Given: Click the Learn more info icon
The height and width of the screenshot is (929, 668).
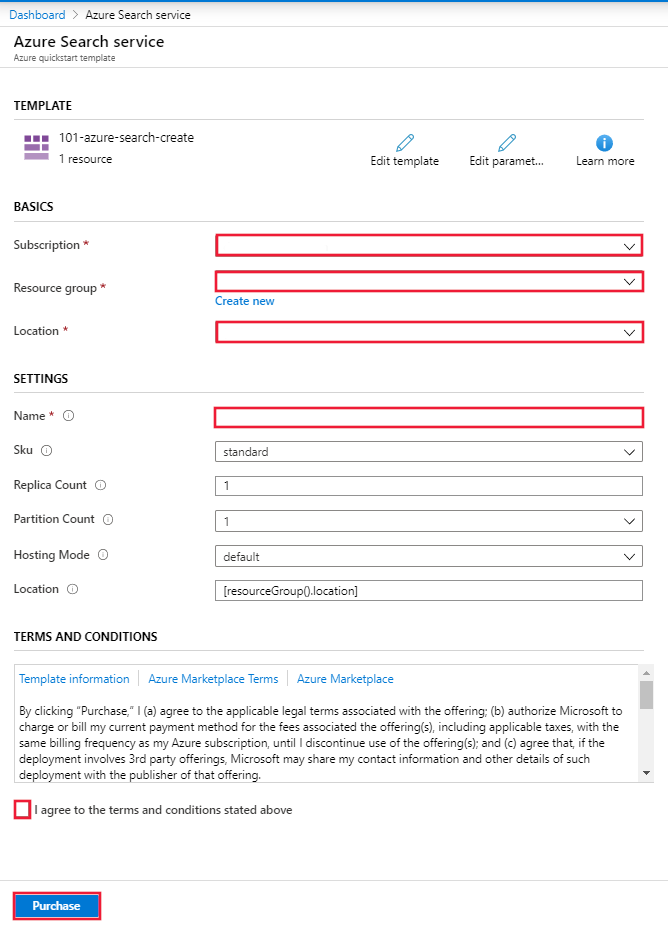Looking at the screenshot, I should pyautogui.click(x=604, y=143).
